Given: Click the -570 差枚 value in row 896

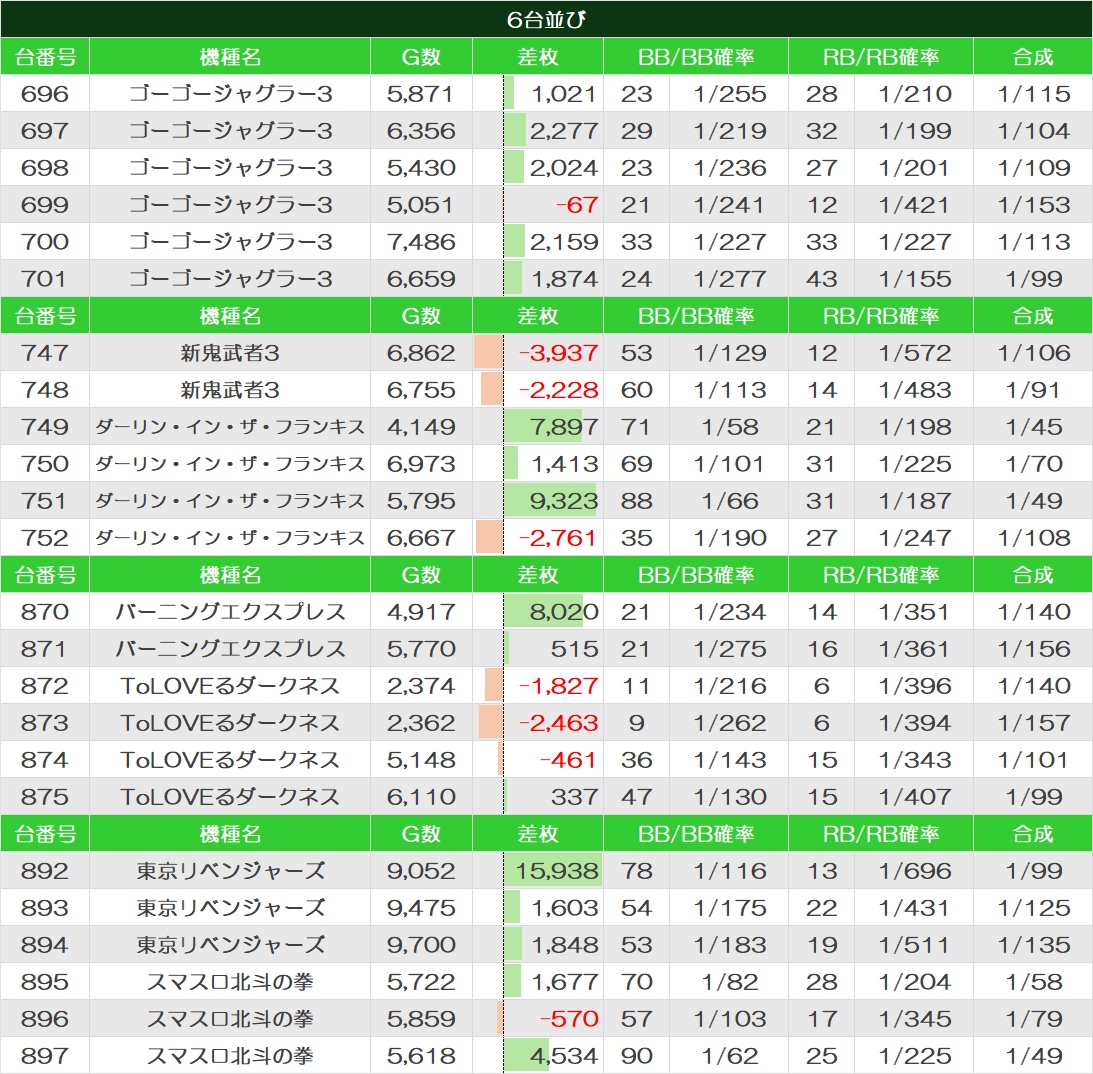Looking at the screenshot, I should [x=569, y=1018].
